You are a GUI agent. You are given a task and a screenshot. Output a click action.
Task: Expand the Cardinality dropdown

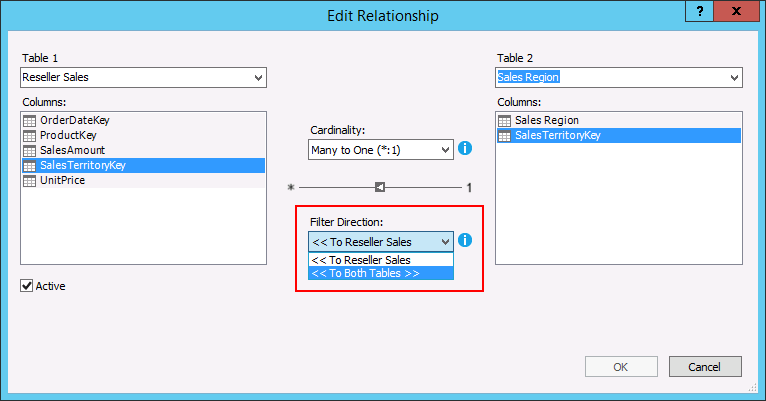(445, 149)
